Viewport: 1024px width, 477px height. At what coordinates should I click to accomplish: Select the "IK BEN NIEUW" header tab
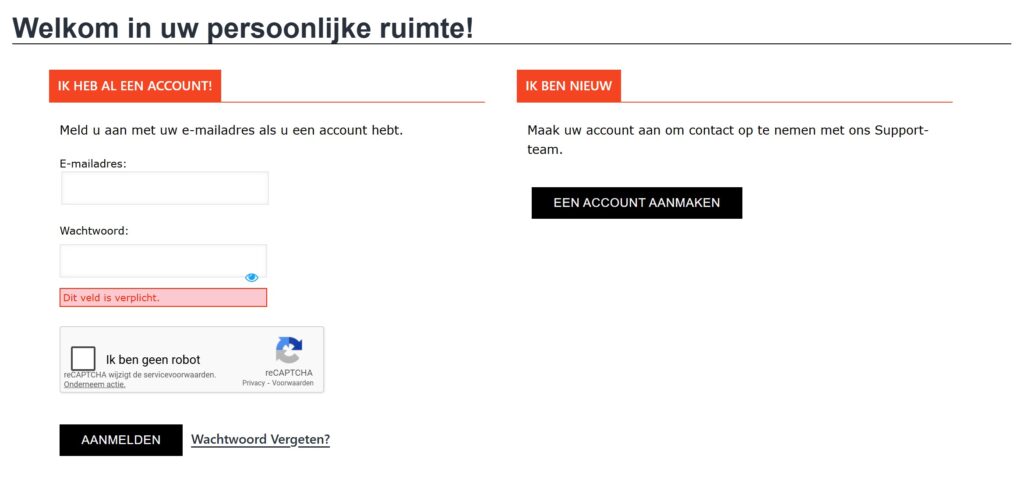(569, 86)
